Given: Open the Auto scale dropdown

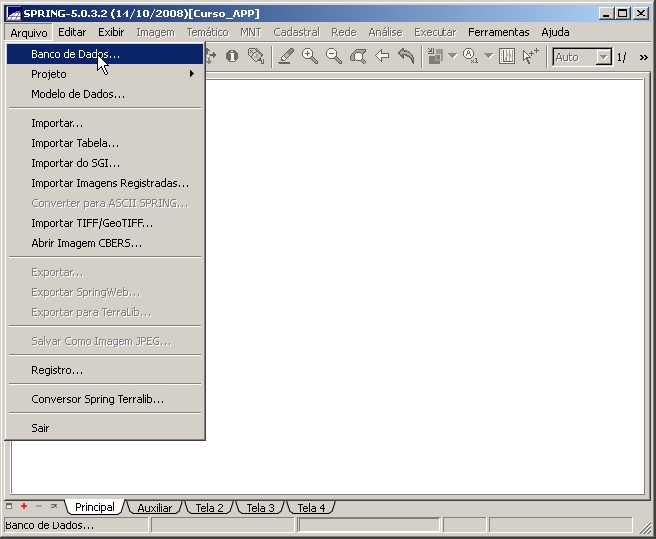Looking at the screenshot, I should click(603, 57).
